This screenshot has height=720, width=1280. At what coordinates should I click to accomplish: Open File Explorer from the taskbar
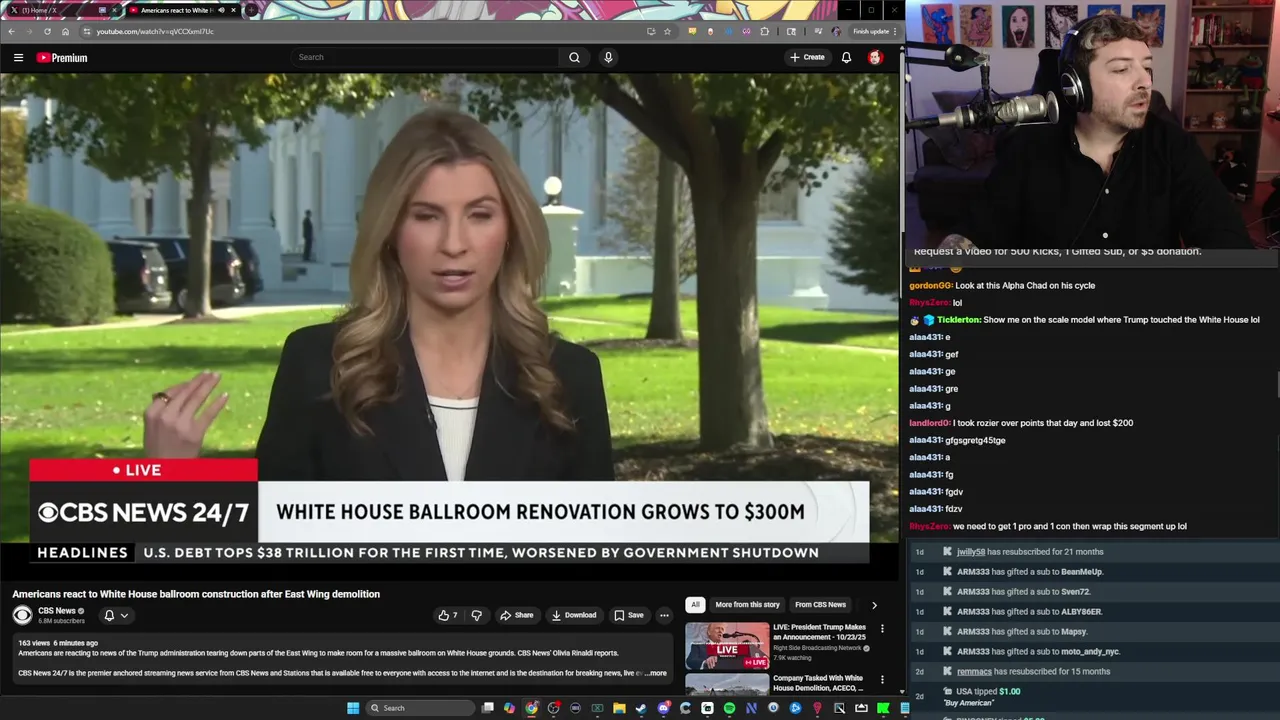point(619,708)
